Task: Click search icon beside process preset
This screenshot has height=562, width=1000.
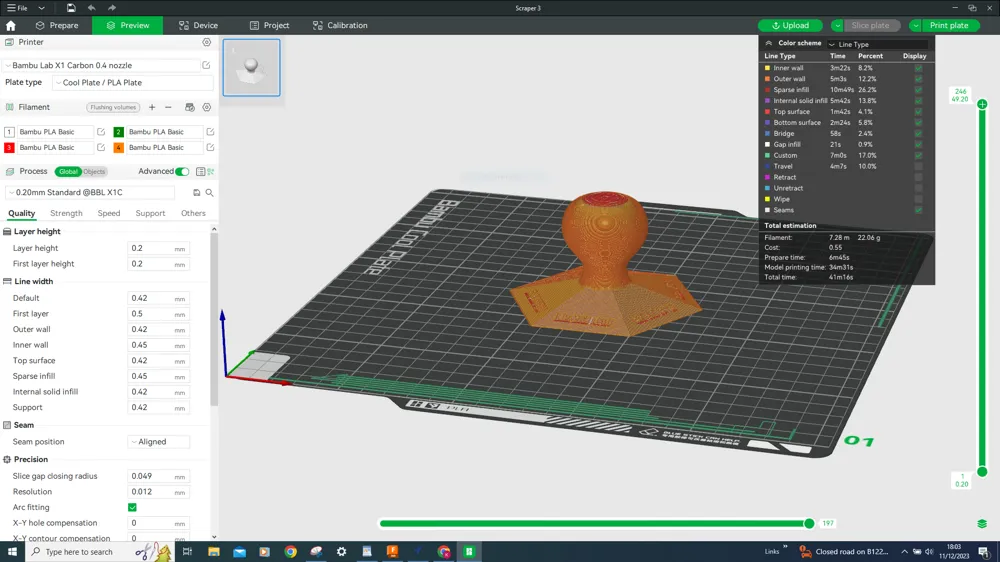Action: [x=209, y=193]
